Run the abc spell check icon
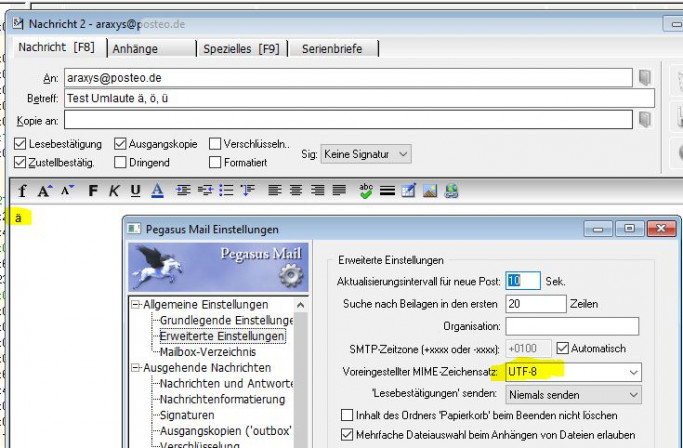Image resolution: width=683 pixels, height=448 pixels. 366,190
